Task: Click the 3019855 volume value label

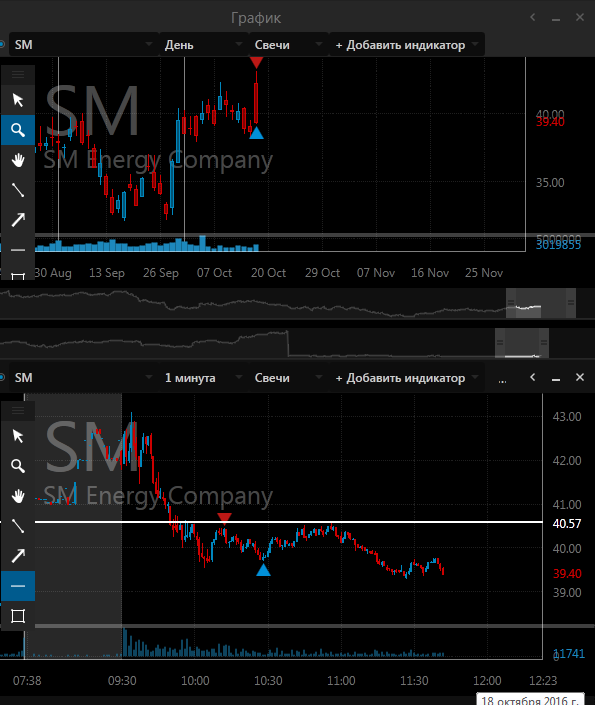Action: click(558, 245)
